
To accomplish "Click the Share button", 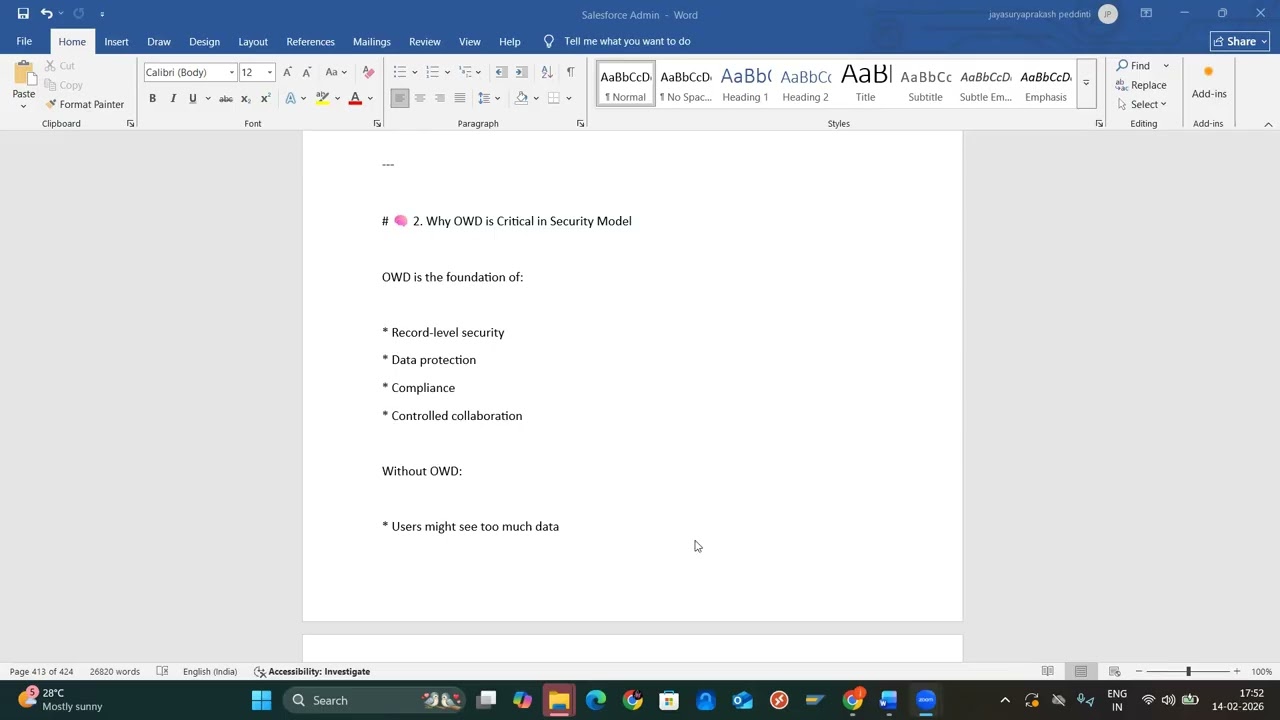I will (1240, 41).
